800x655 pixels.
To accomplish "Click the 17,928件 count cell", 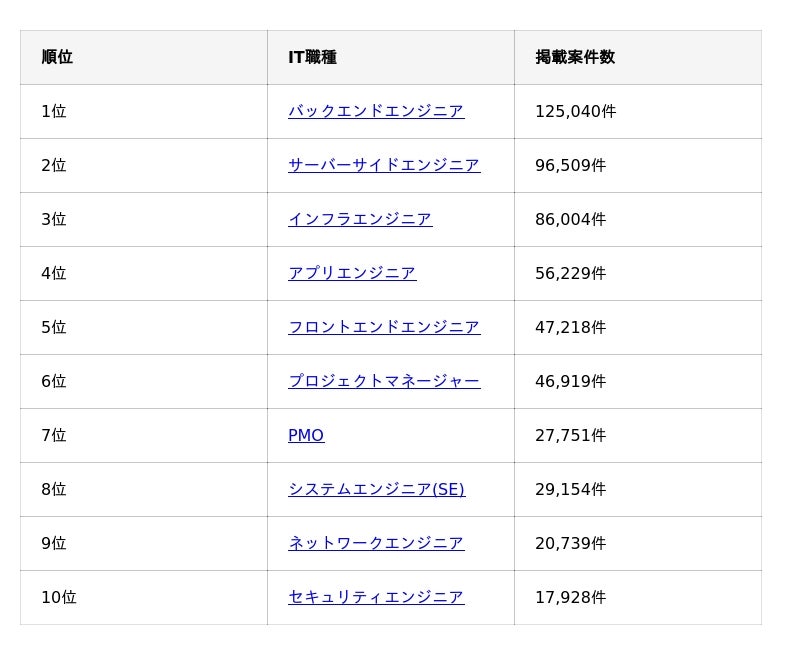I will coord(570,597).
